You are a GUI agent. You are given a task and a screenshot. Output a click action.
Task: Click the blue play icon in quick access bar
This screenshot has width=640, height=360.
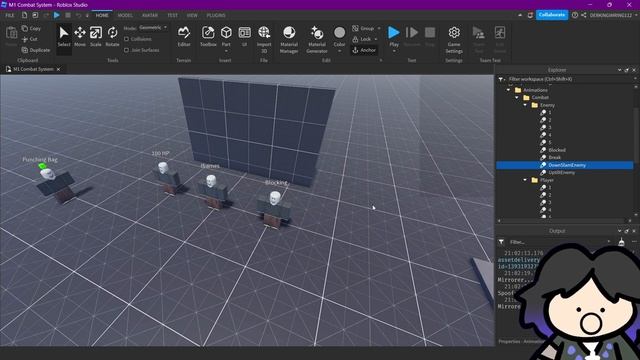point(57,15)
